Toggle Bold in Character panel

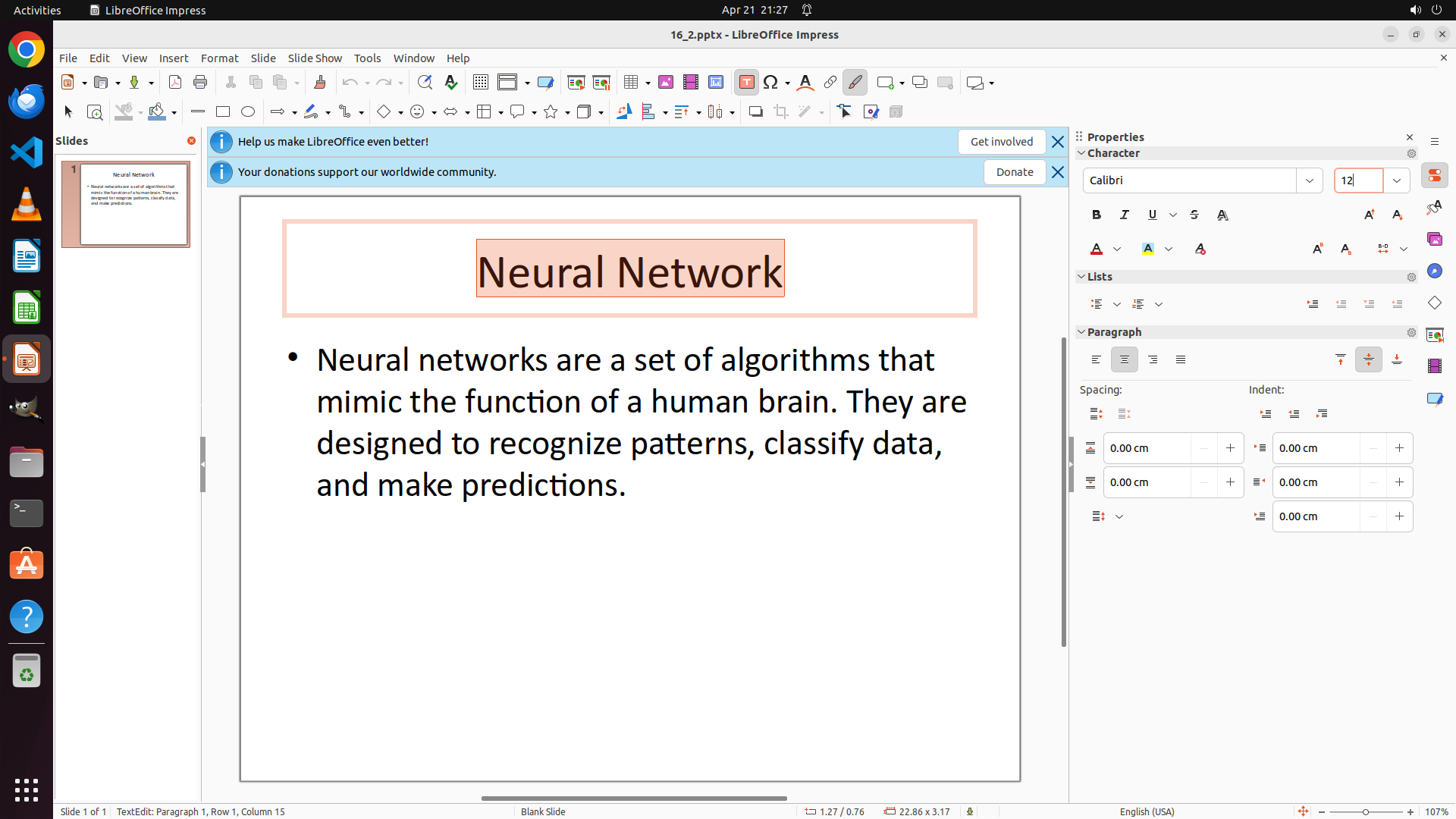tap(1097, 215)
